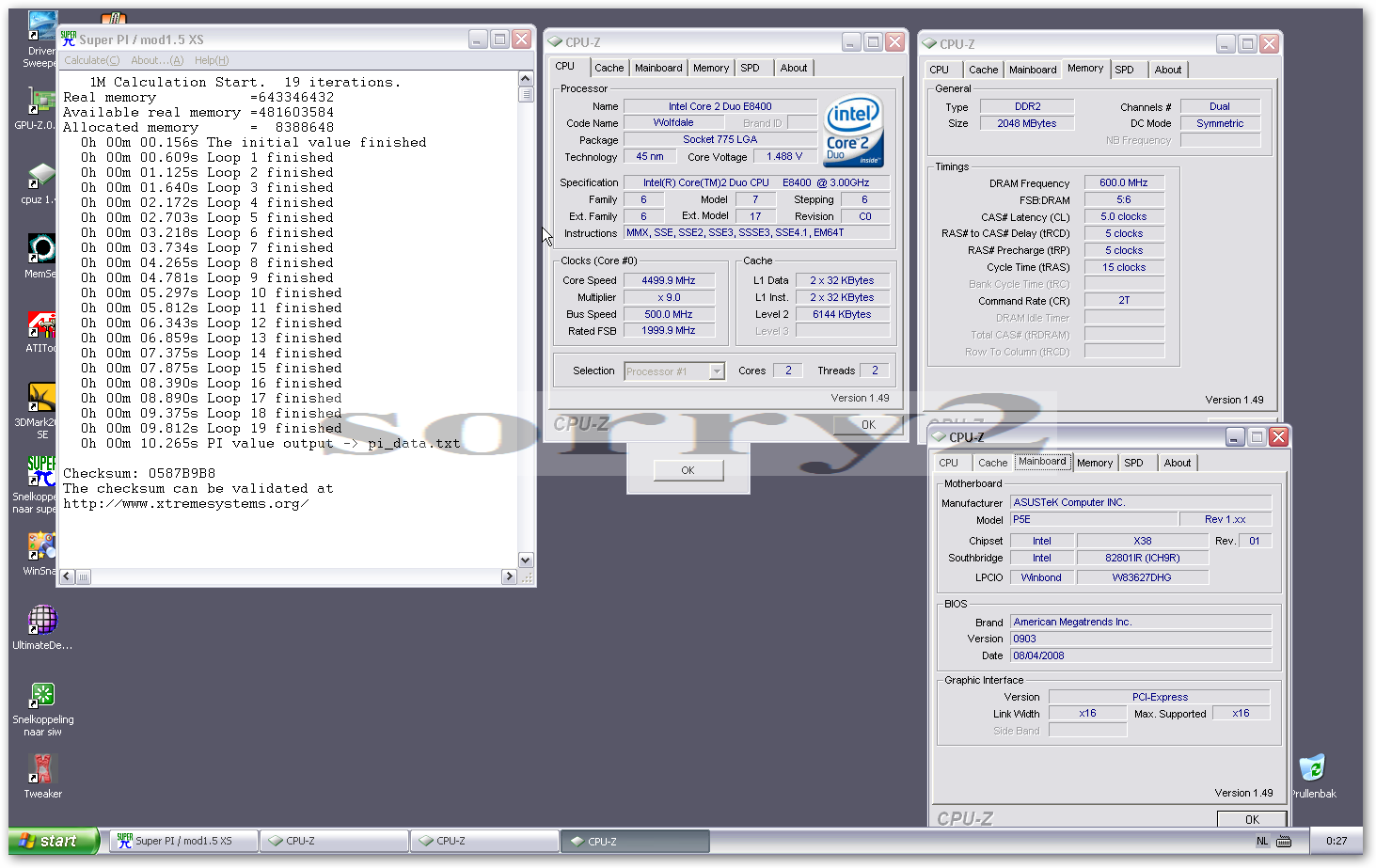Click the Bus Speed value 500.0 MHz
This screenshot has width=1376, height=868.
(669, 314)
